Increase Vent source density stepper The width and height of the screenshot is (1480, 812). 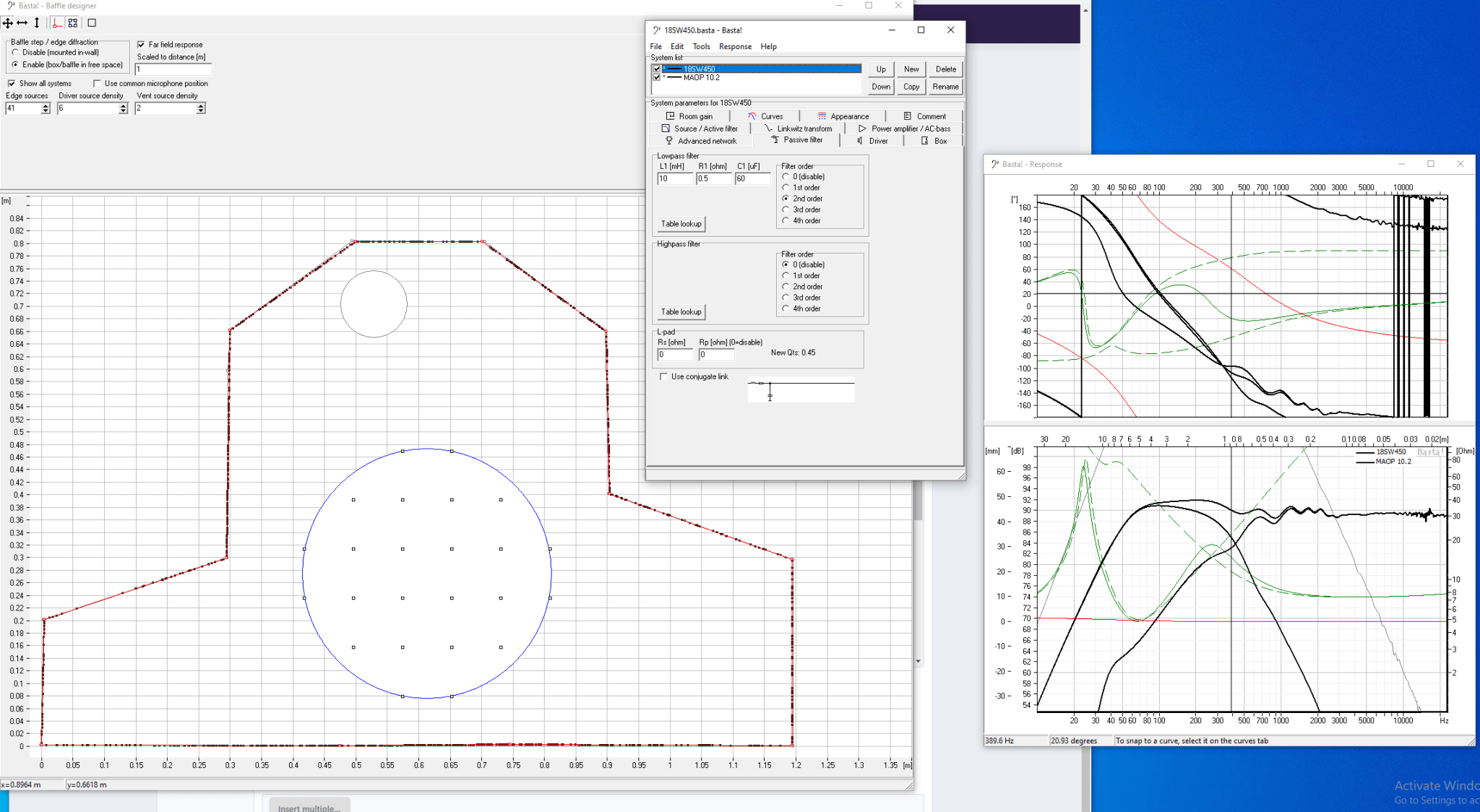pyautogui.click(x=201, y=105)
